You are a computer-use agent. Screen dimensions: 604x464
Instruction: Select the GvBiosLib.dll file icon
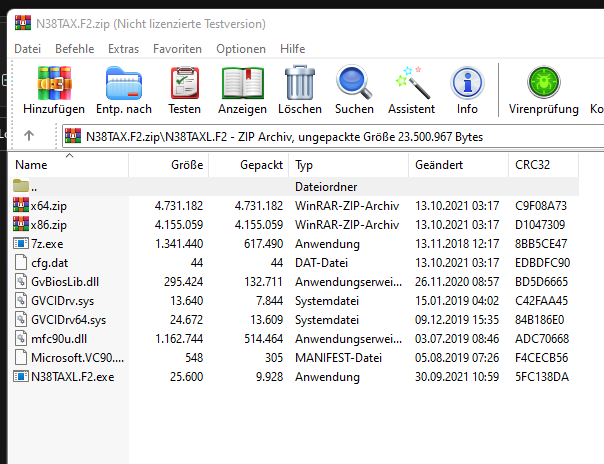tap(21, 281)
